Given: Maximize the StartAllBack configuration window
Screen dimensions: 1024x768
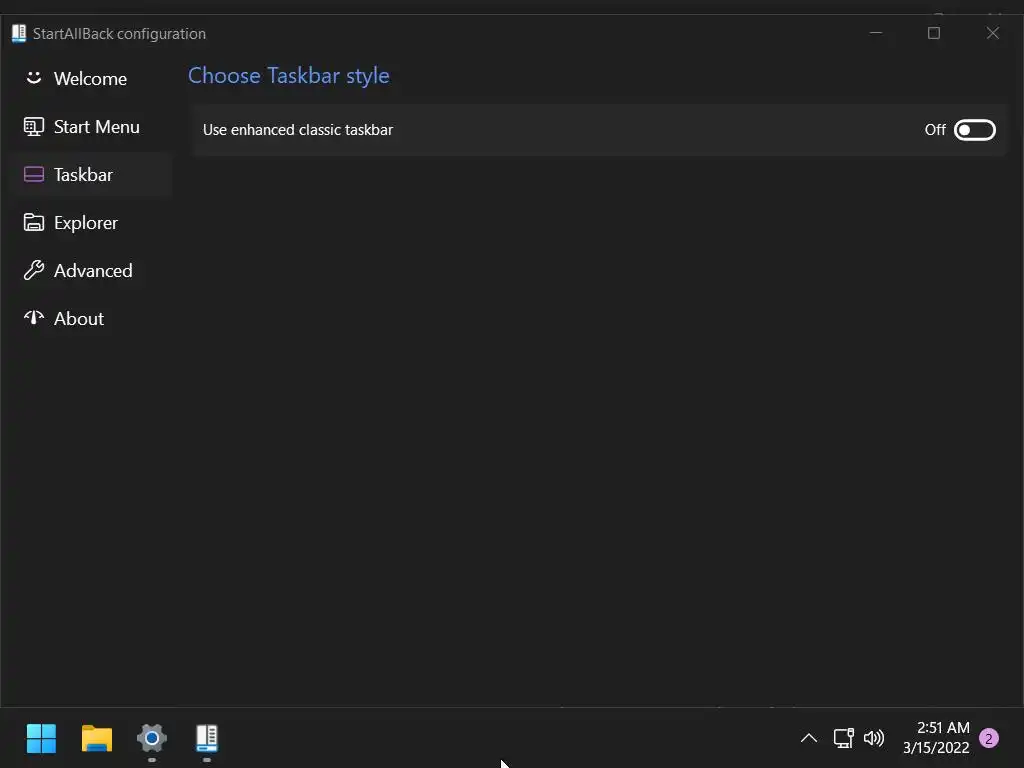Looking at the screenshot, I should 934,33.
